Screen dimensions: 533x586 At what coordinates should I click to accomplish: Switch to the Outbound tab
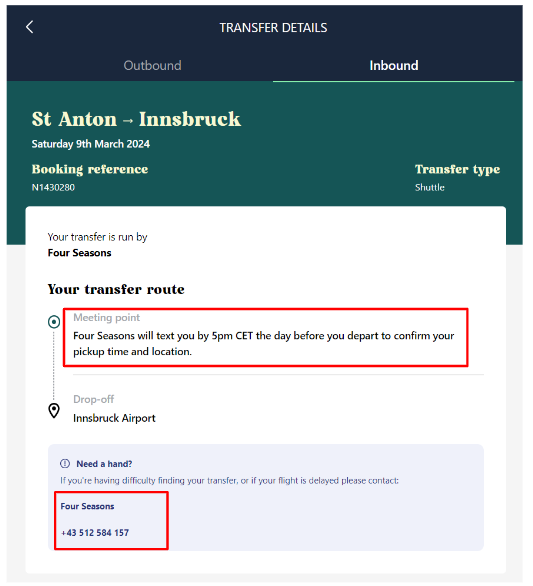pyautogui.click(x=152, y=65)
